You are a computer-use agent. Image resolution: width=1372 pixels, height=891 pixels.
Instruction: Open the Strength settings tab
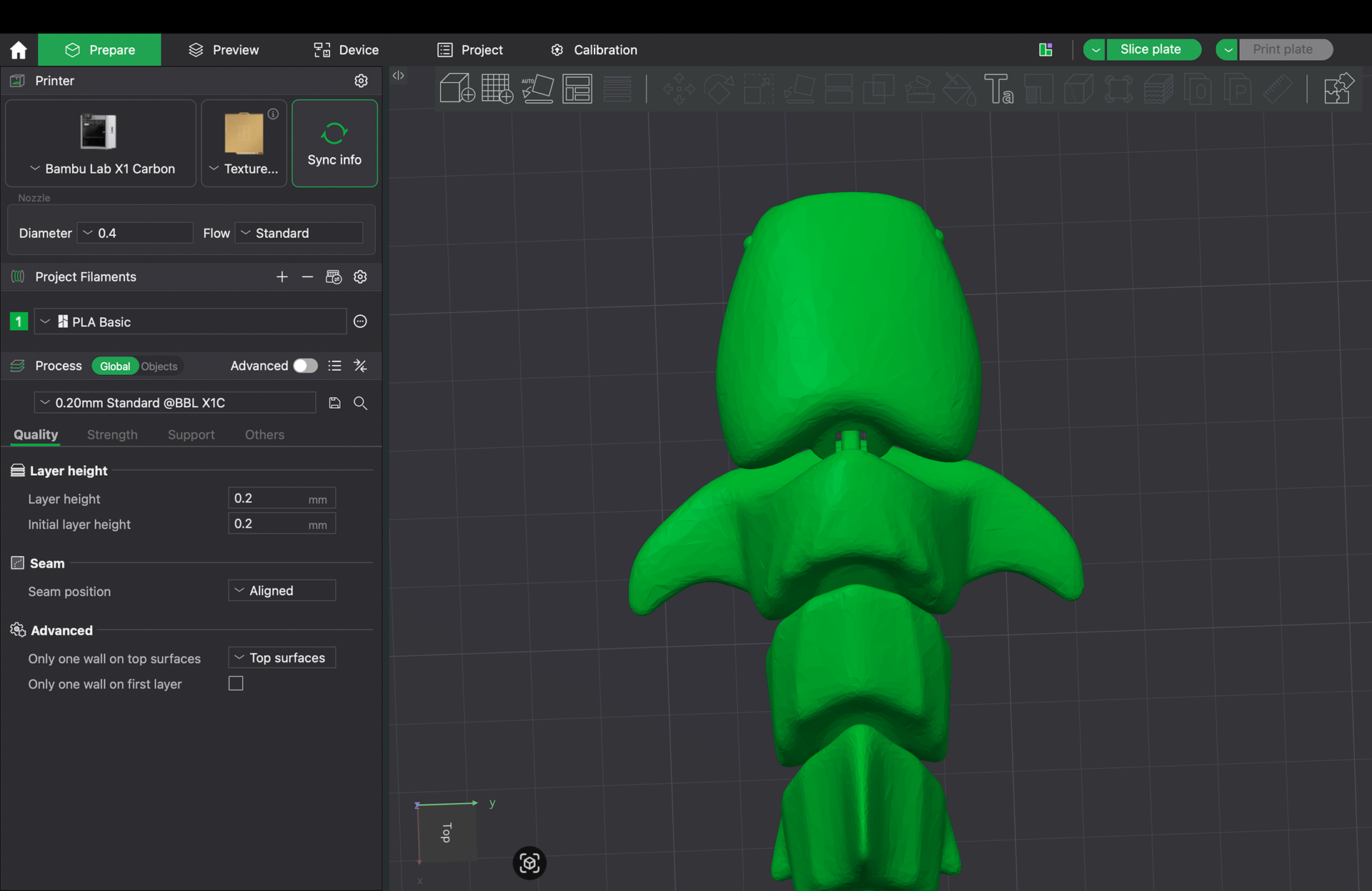112,434
